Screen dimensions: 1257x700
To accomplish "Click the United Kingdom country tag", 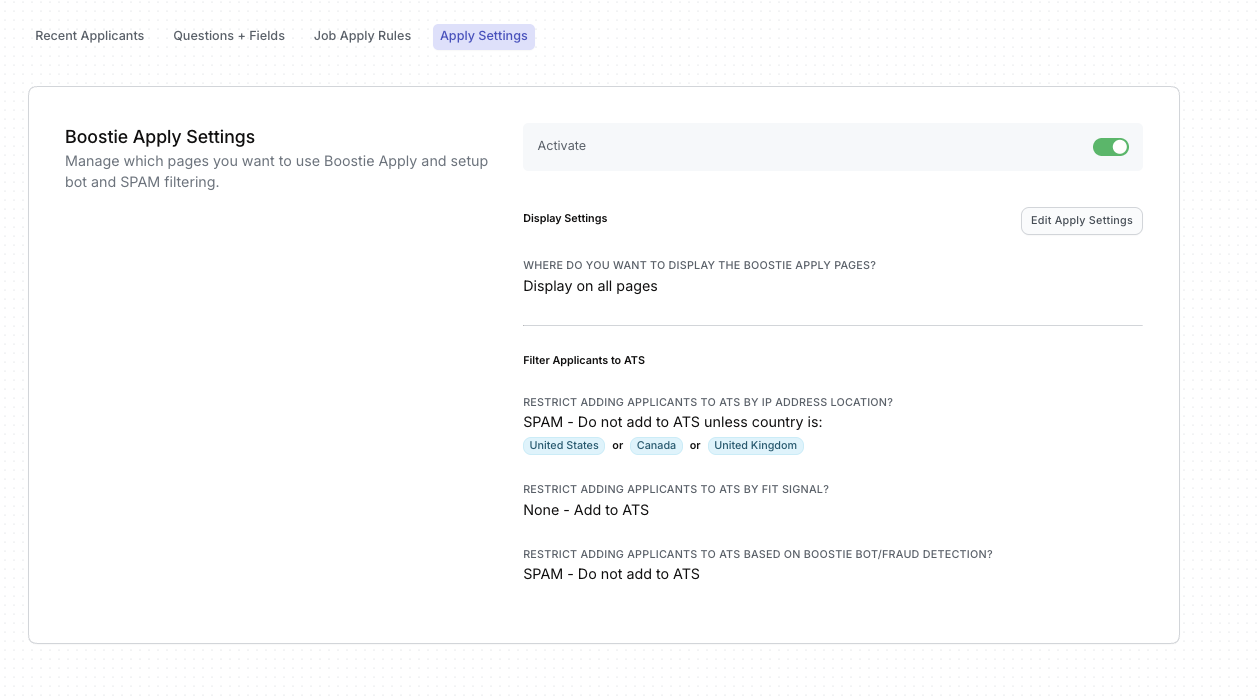I will coord(755,446).
